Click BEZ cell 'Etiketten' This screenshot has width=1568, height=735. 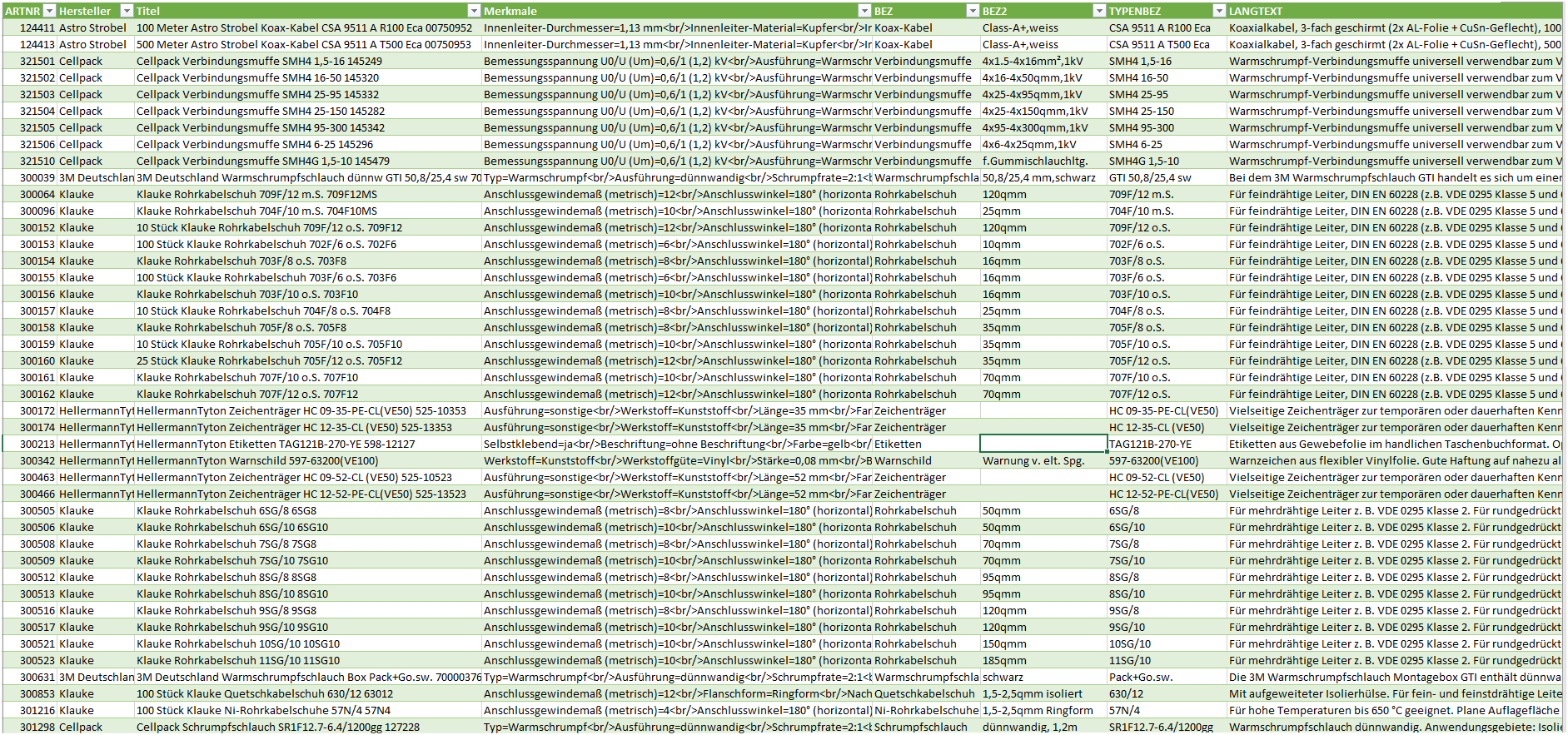pyautogui.click(x=926, y=444)
